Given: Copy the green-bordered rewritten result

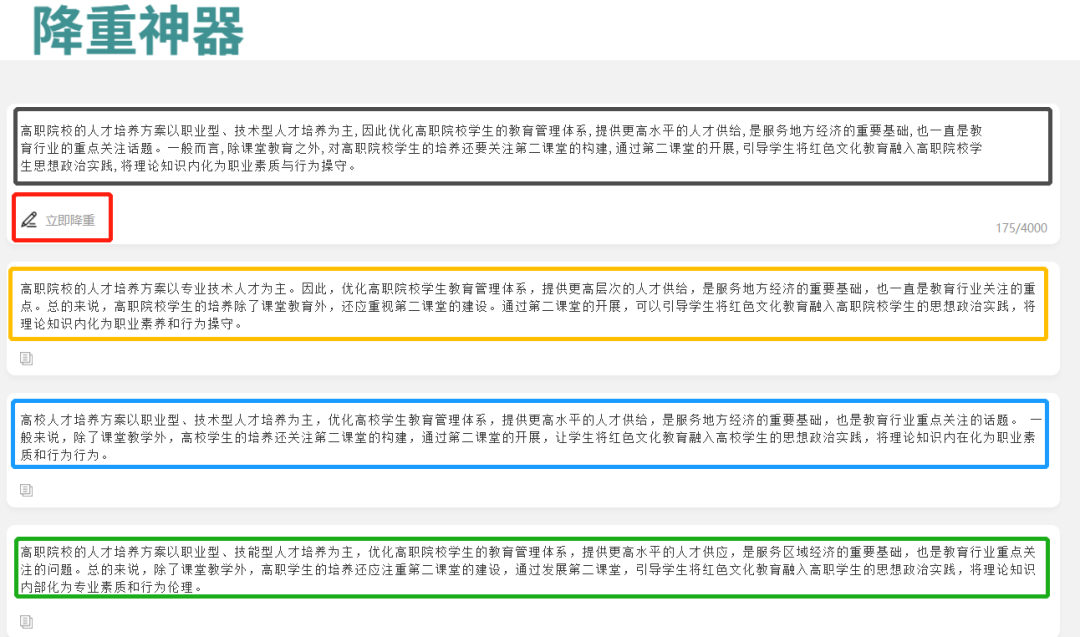Looking at the screenshot, I should pyautogui.click(x=27, y=621).
